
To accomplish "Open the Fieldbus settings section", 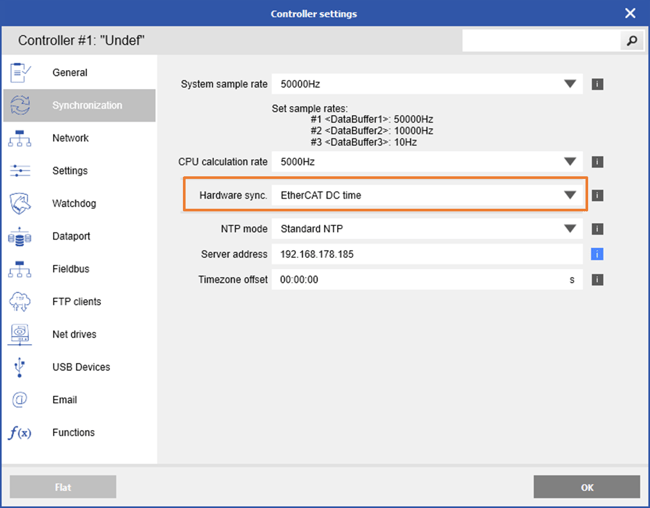I will [70, 269].
